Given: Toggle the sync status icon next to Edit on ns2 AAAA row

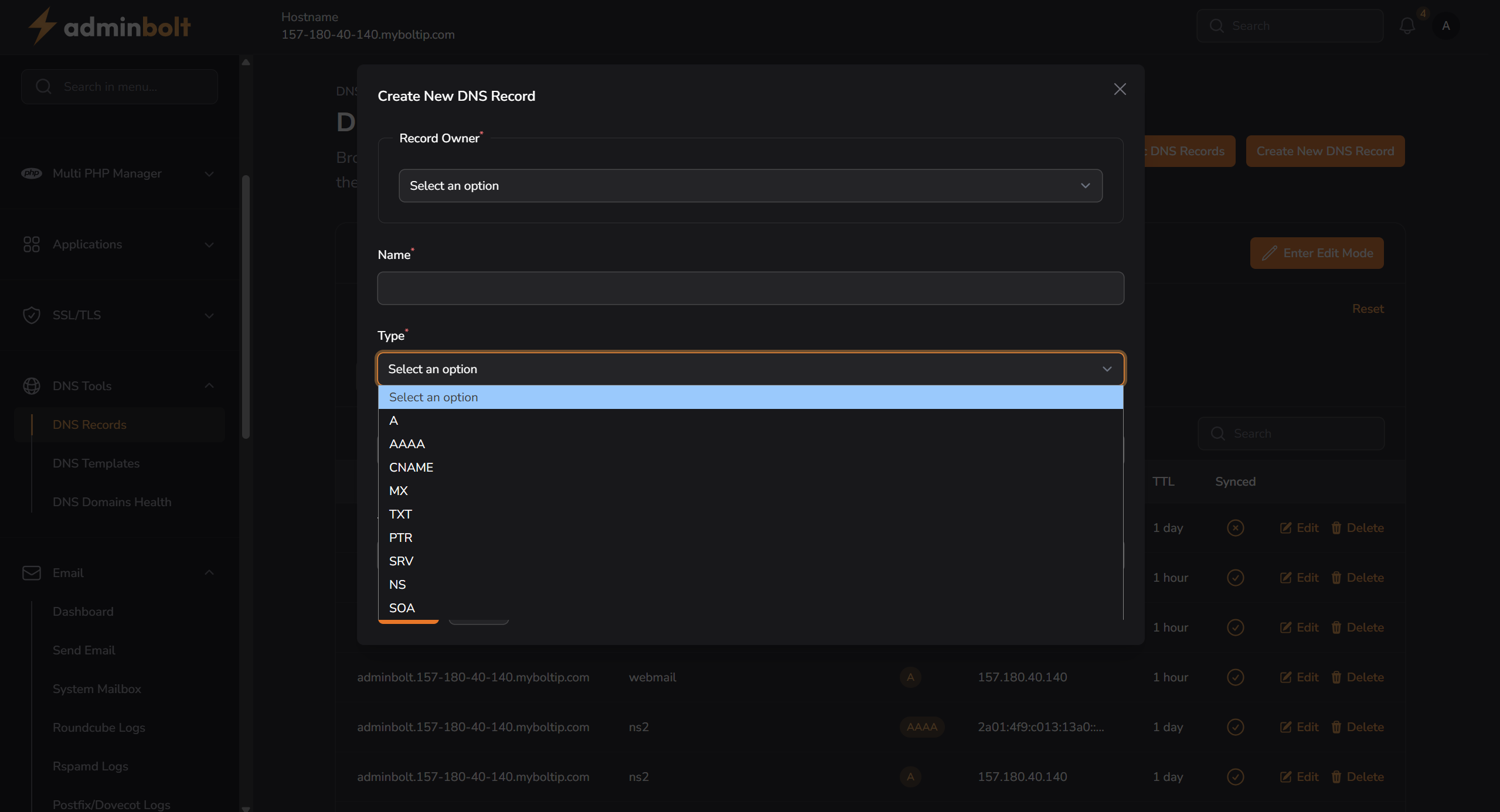Looking at the screenshot, I should (1235, 726).
